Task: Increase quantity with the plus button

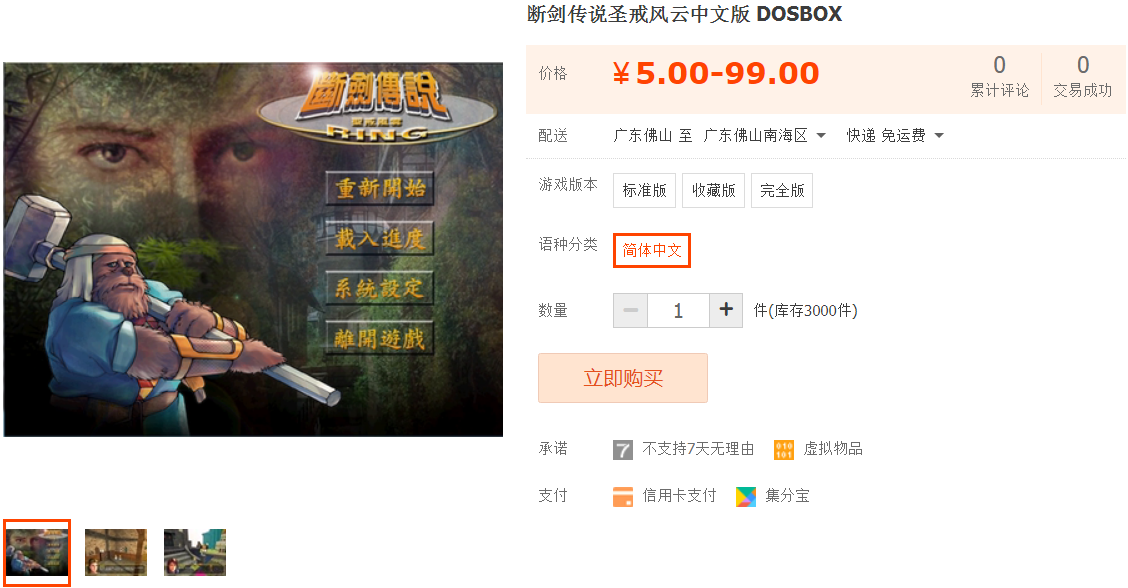Action: (x=726, y=310)
